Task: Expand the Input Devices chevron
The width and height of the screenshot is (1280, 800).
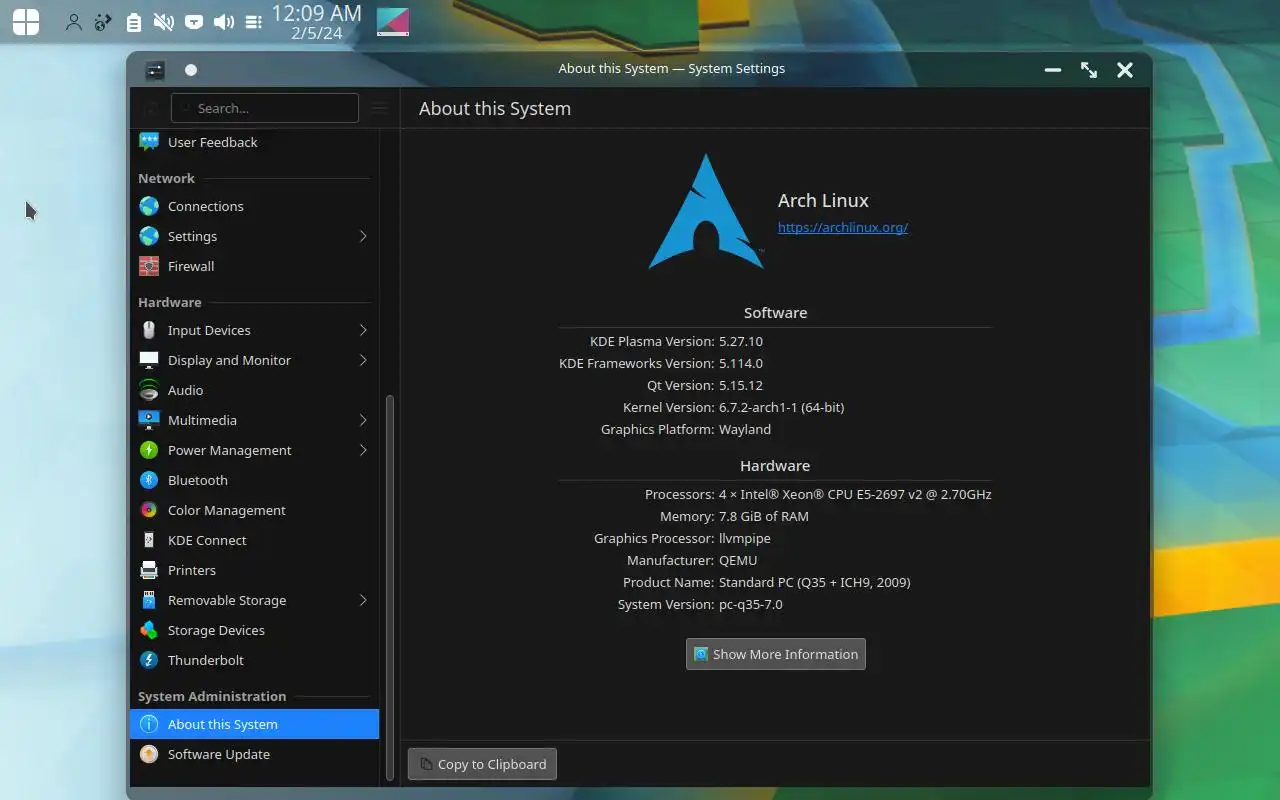Action: [x=363, y=330]
